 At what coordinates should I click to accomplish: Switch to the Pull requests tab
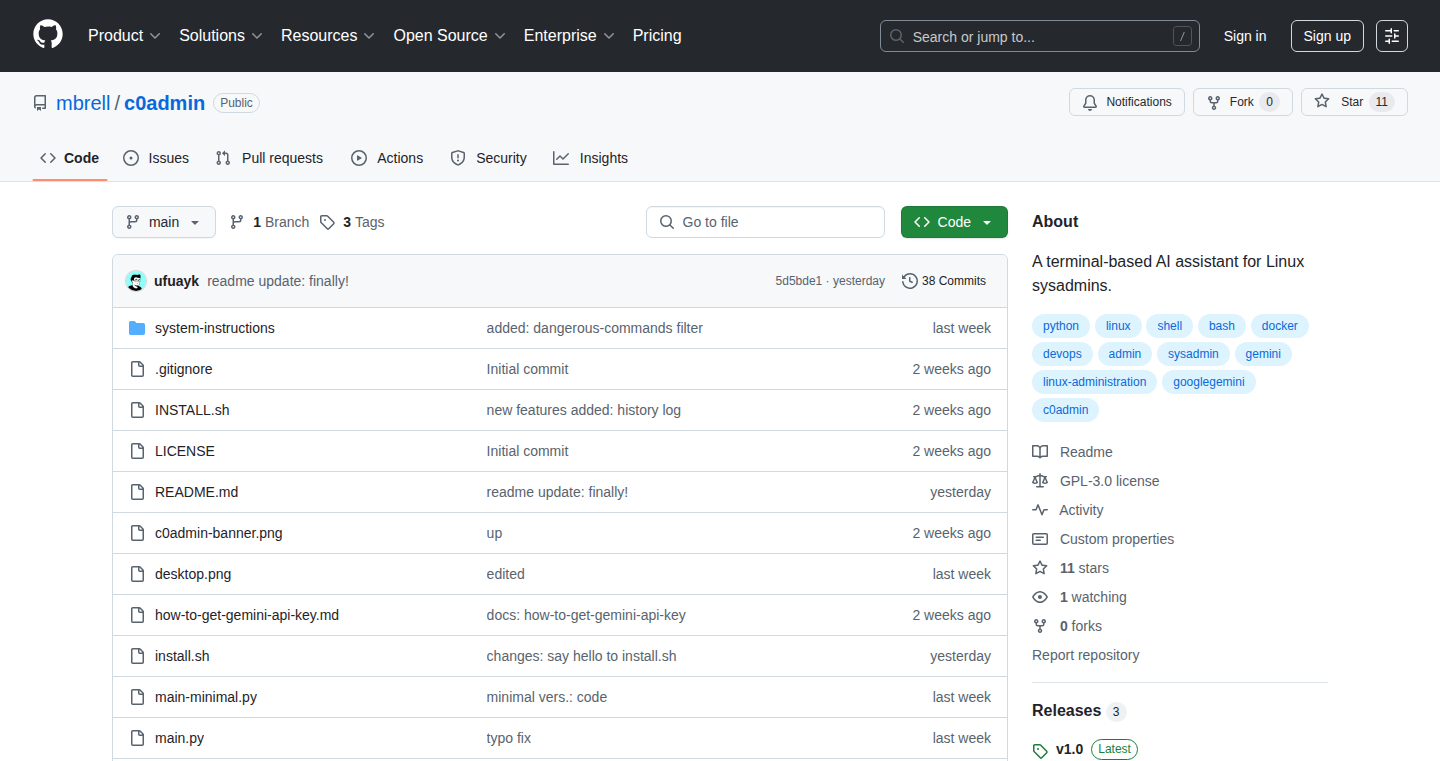point(269,158)
